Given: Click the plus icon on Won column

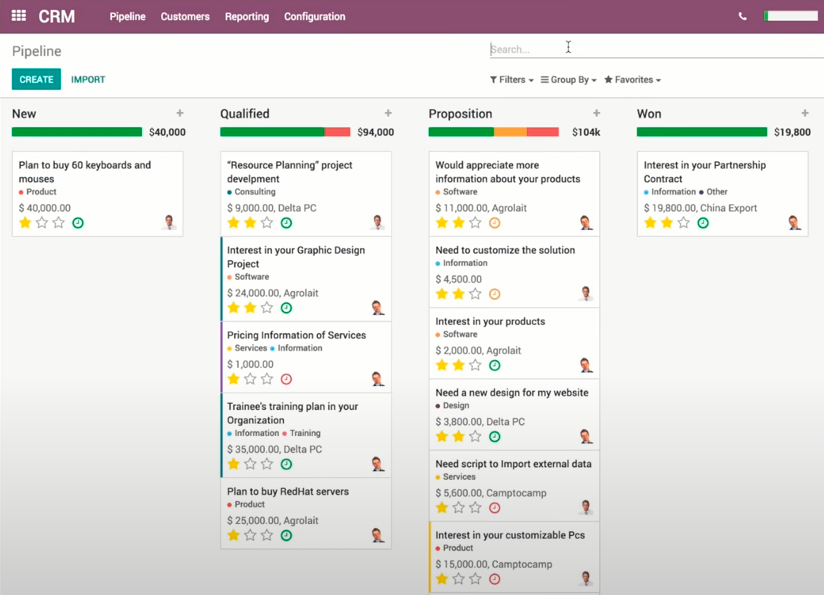Looking at the screenshot, I should [x=805, y=114].
